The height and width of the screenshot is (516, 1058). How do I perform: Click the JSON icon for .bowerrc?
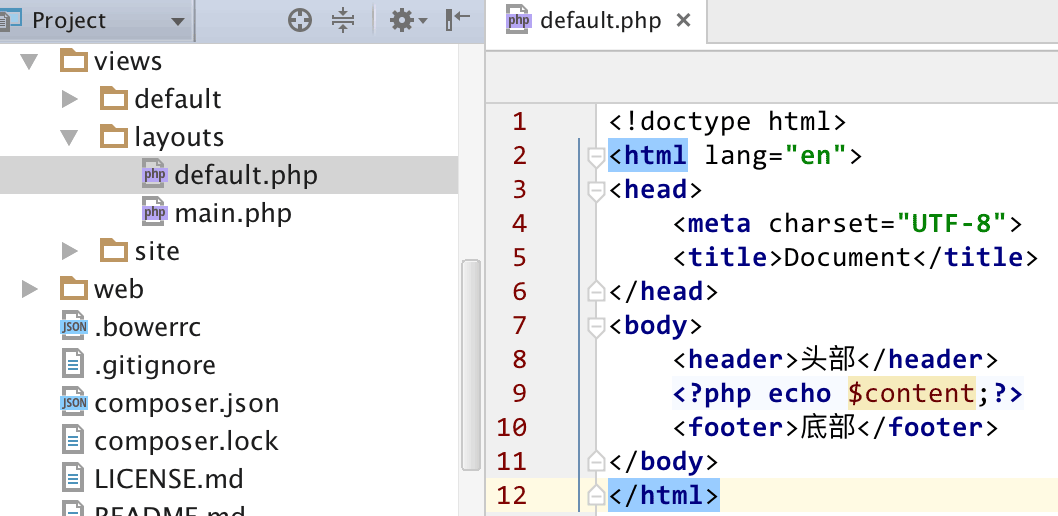point(74,327)
